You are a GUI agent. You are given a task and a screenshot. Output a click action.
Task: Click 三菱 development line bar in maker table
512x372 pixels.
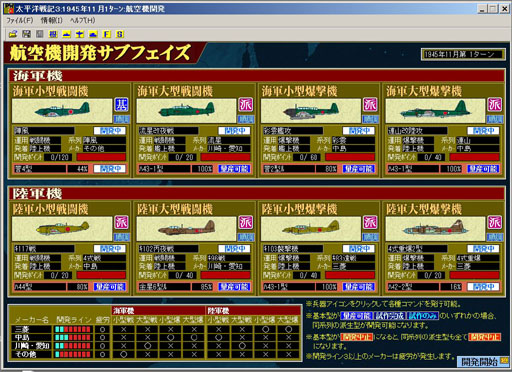(x=73, y=329)
